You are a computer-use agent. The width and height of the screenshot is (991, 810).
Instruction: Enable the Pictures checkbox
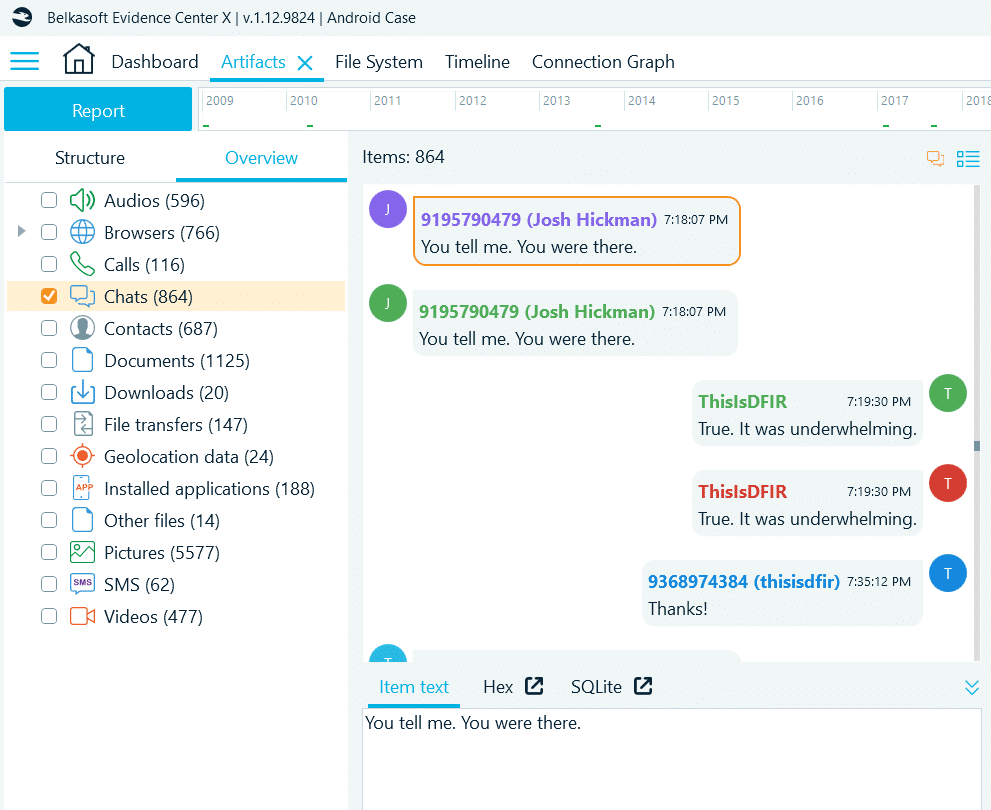click(x=49, y=553)
